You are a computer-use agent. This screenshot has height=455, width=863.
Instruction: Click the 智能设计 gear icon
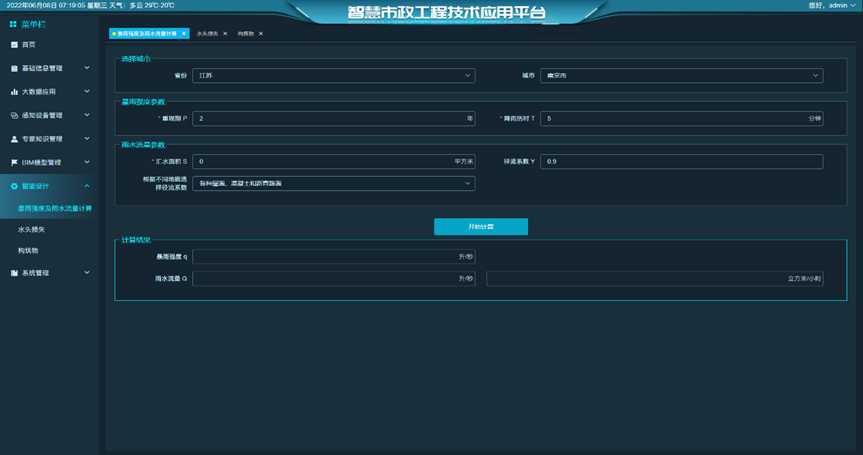(14, 186)
